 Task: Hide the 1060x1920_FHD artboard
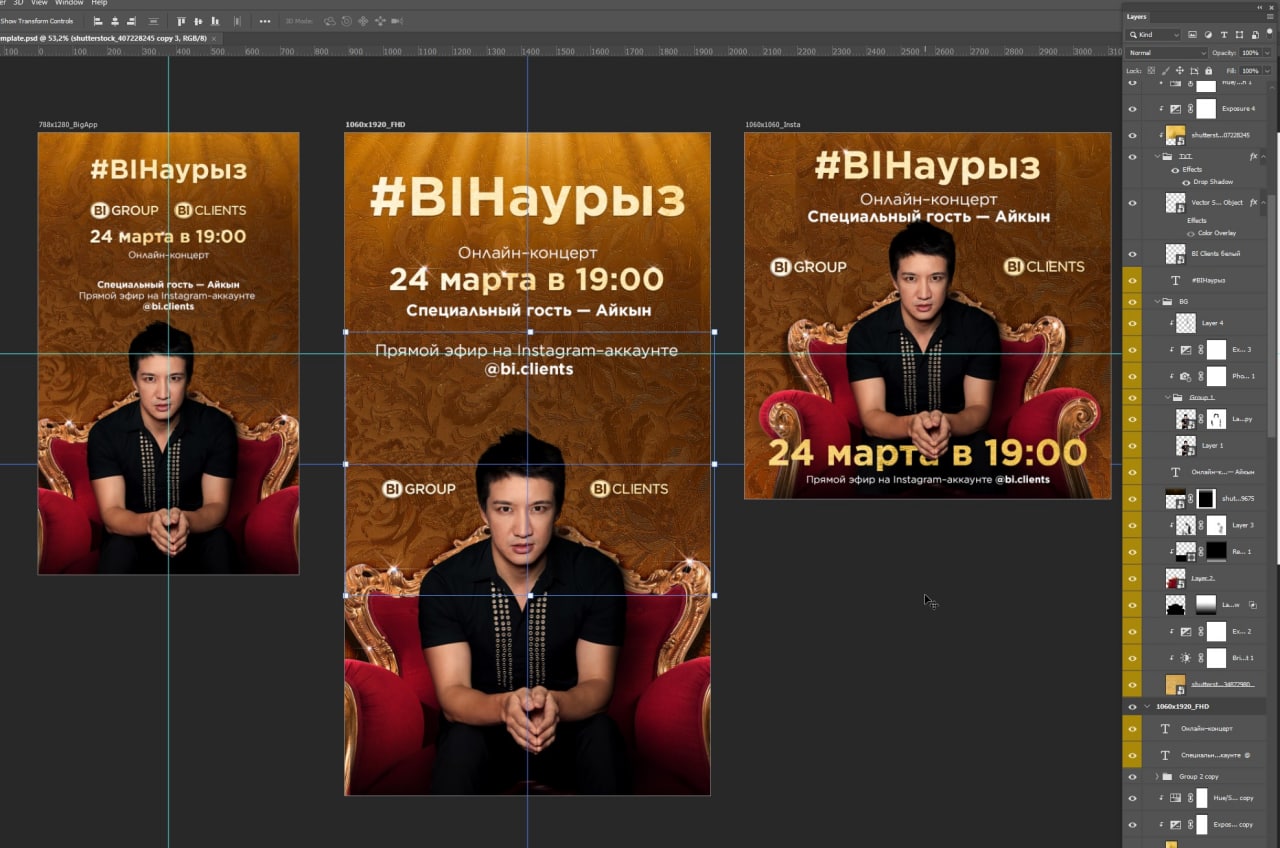(x=1132, y=706)
